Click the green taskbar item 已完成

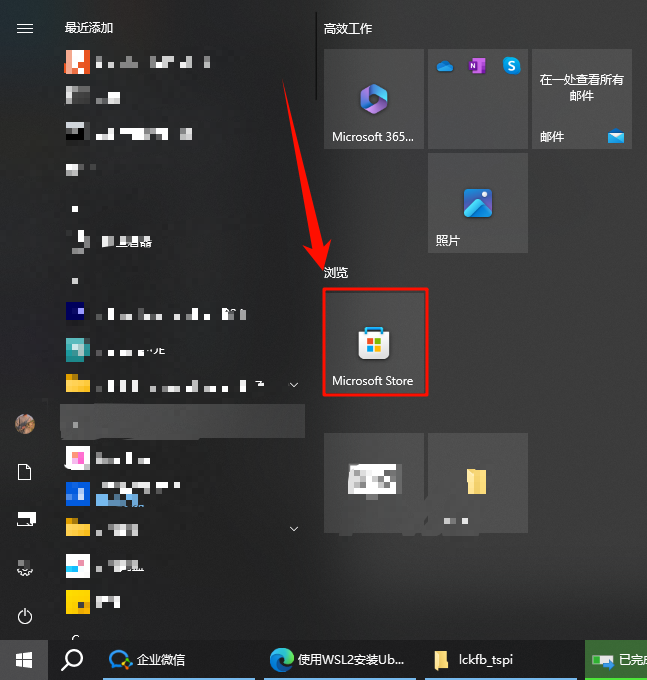click(616, 660)
